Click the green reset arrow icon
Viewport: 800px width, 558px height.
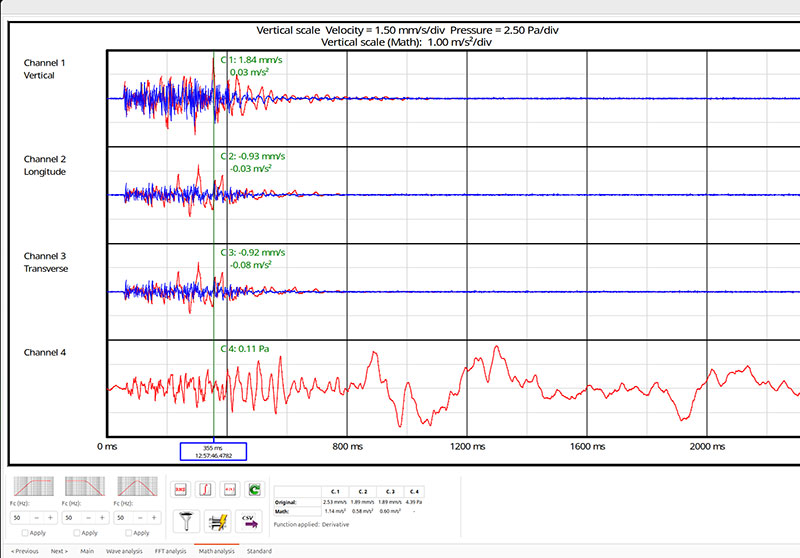[x=253, y=489]
